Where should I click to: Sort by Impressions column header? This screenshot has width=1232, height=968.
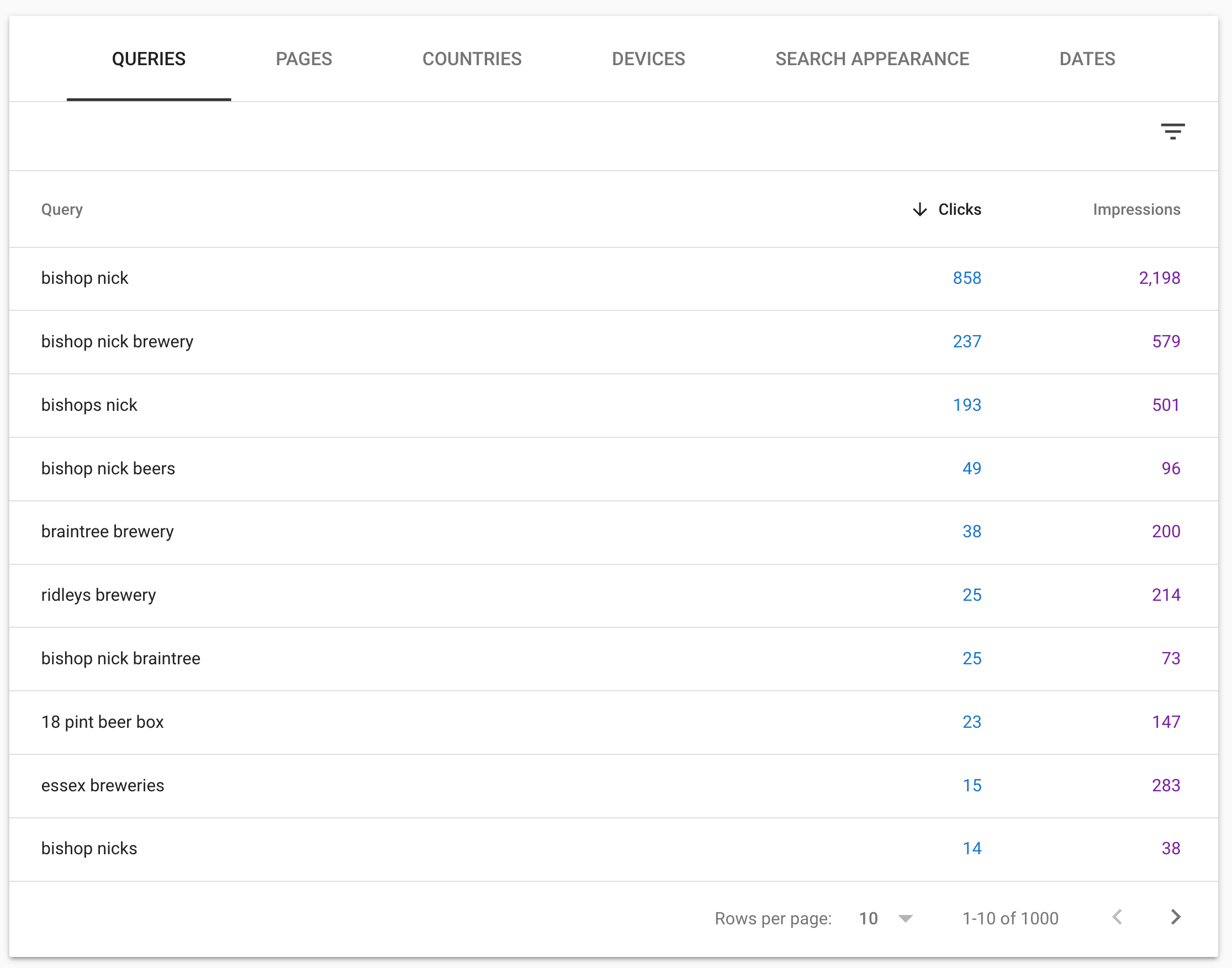pyautogui.click(x=1136, y=210)
